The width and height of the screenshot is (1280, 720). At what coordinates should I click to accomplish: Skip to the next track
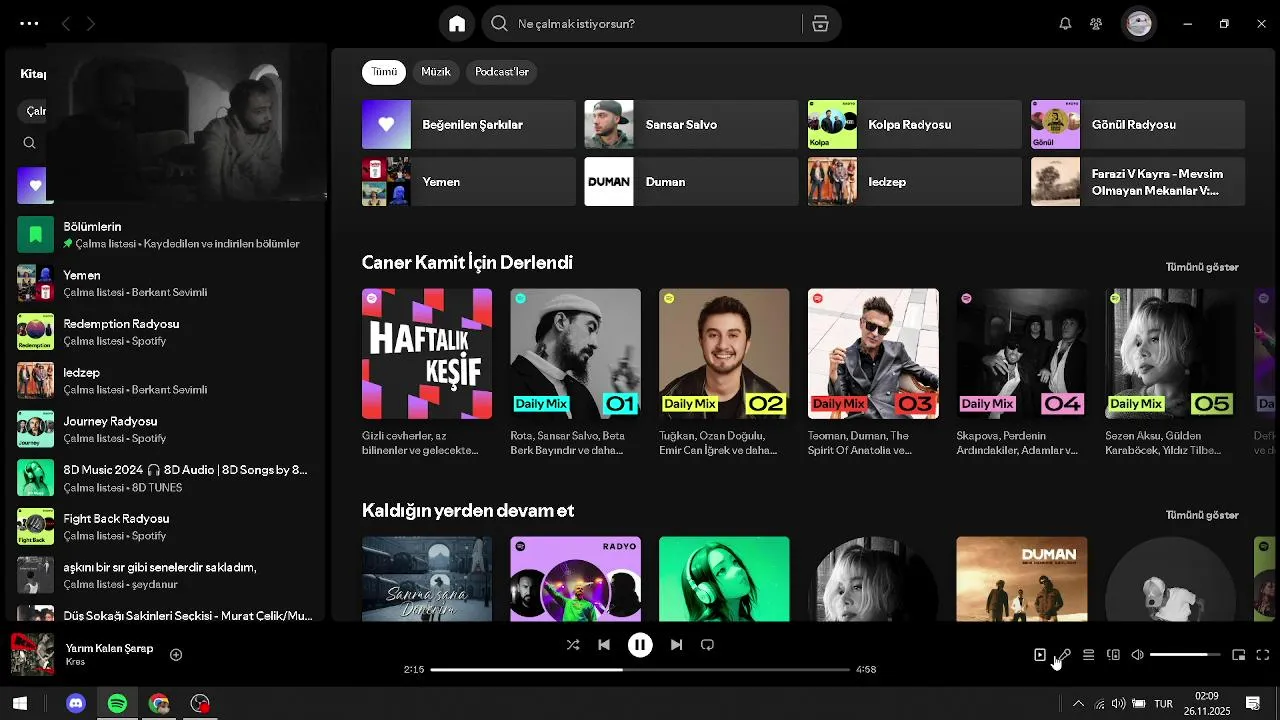(676, 645)
